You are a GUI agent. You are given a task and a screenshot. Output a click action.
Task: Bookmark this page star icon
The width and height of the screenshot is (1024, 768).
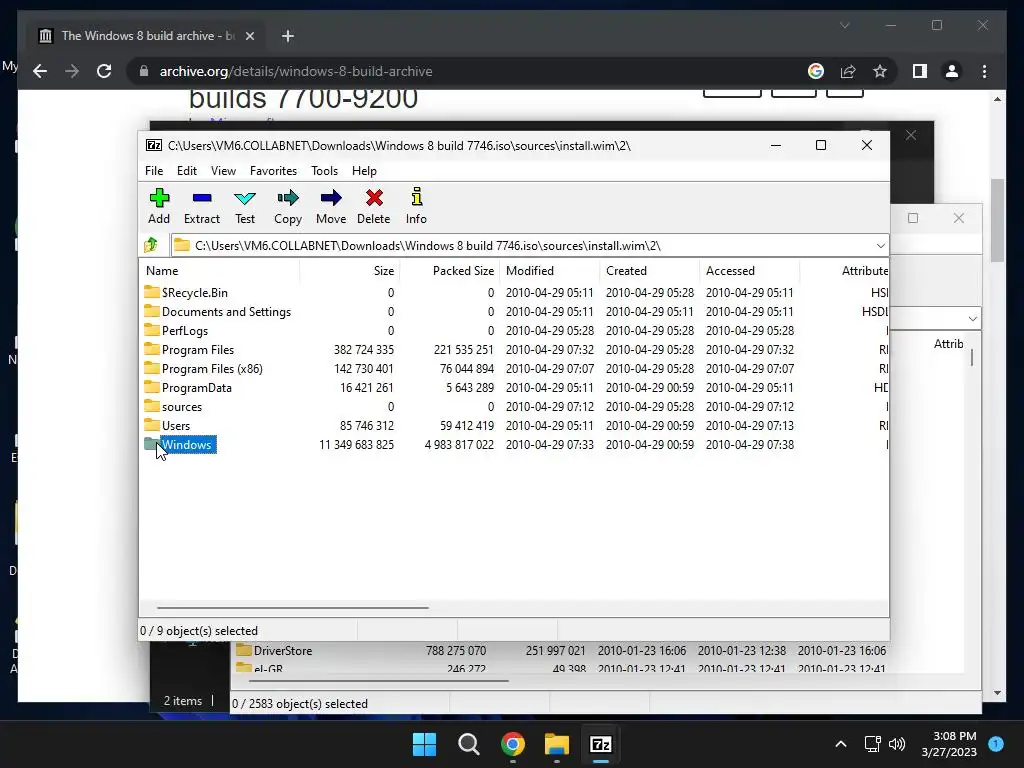pos(880,71)
